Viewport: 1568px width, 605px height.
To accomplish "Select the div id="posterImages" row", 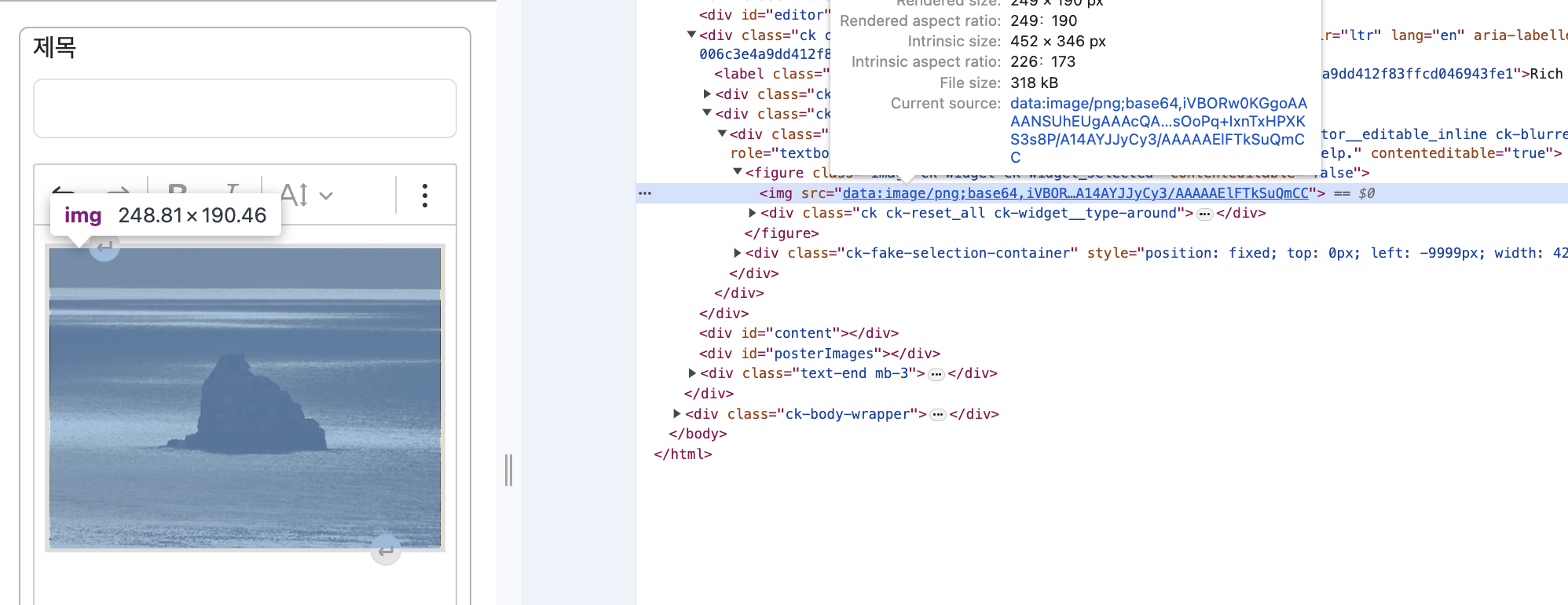I will 819,354.
